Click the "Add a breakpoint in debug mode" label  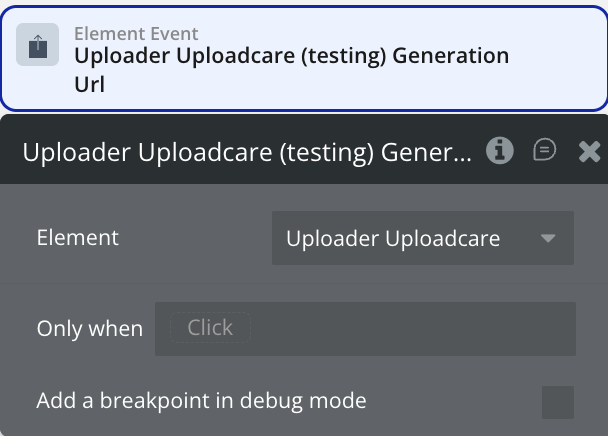tap(201, 401)
